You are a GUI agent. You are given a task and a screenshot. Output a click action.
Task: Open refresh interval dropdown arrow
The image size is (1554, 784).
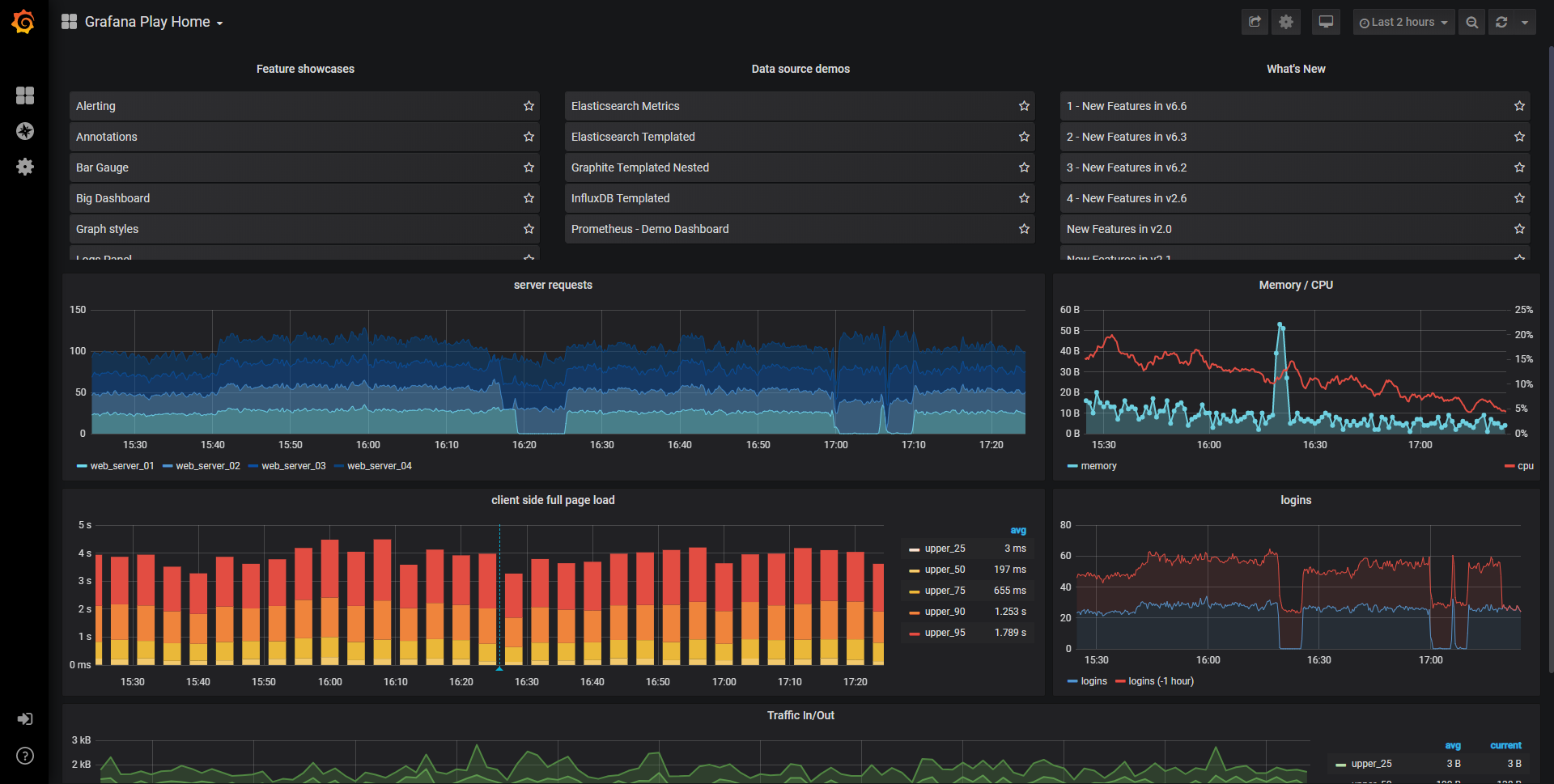[1525, 22]
